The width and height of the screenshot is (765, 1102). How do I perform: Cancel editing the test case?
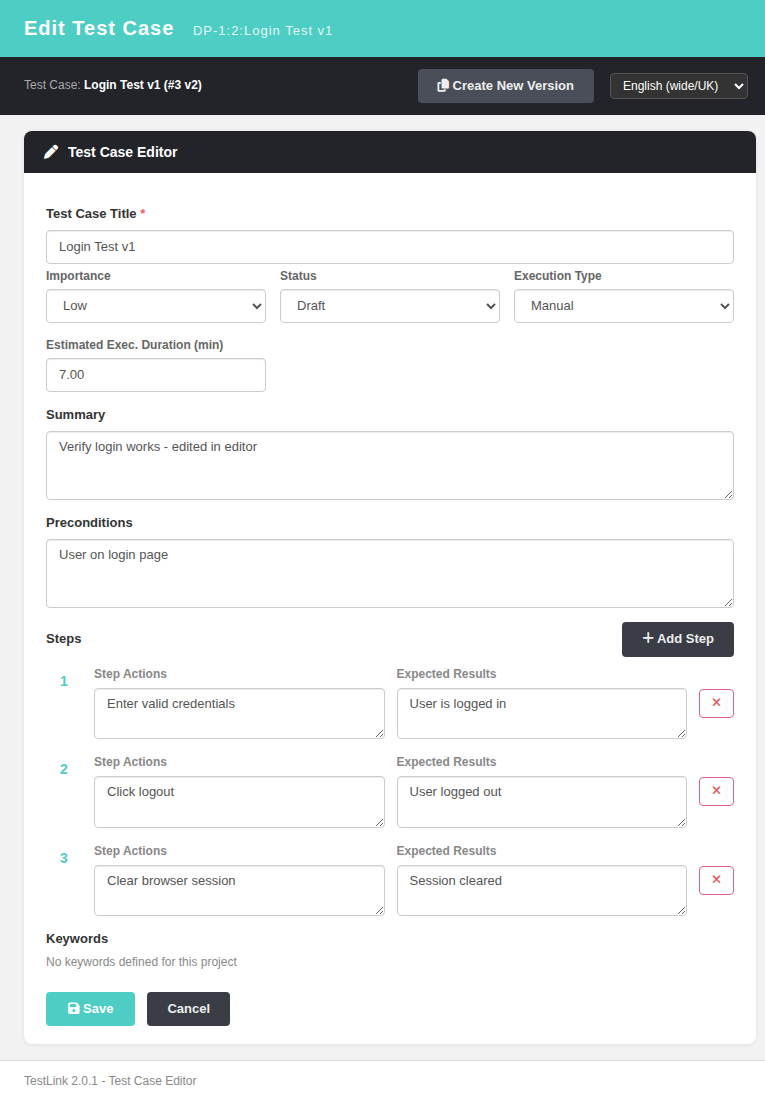188,1009
